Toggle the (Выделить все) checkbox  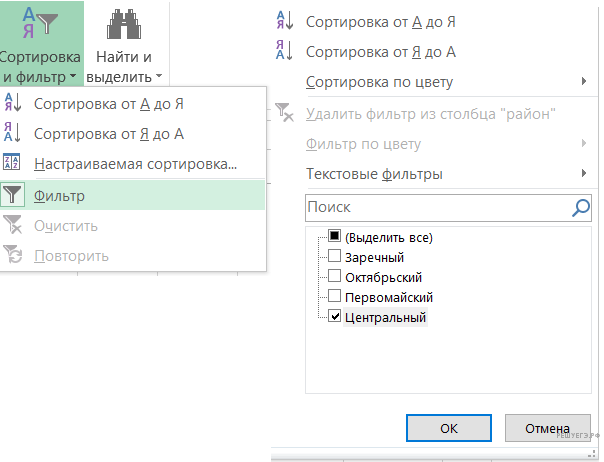(x=335, y=238)
